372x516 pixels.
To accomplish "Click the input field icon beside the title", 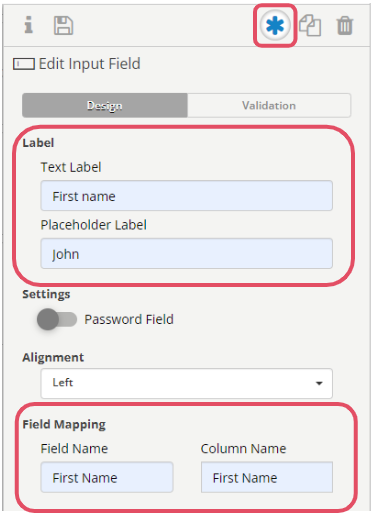I will point(24,64).
